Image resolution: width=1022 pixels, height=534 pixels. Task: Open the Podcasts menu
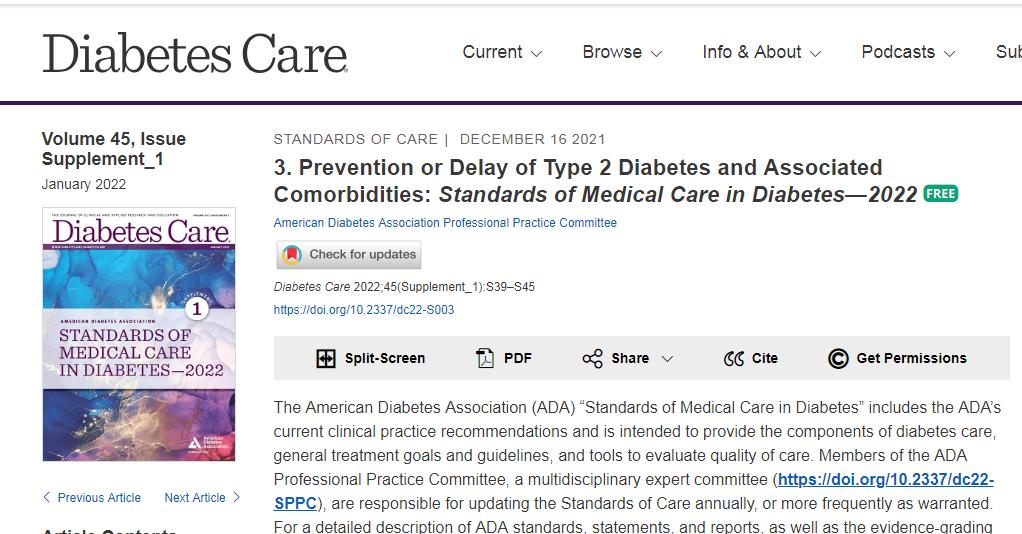[907, 52]
